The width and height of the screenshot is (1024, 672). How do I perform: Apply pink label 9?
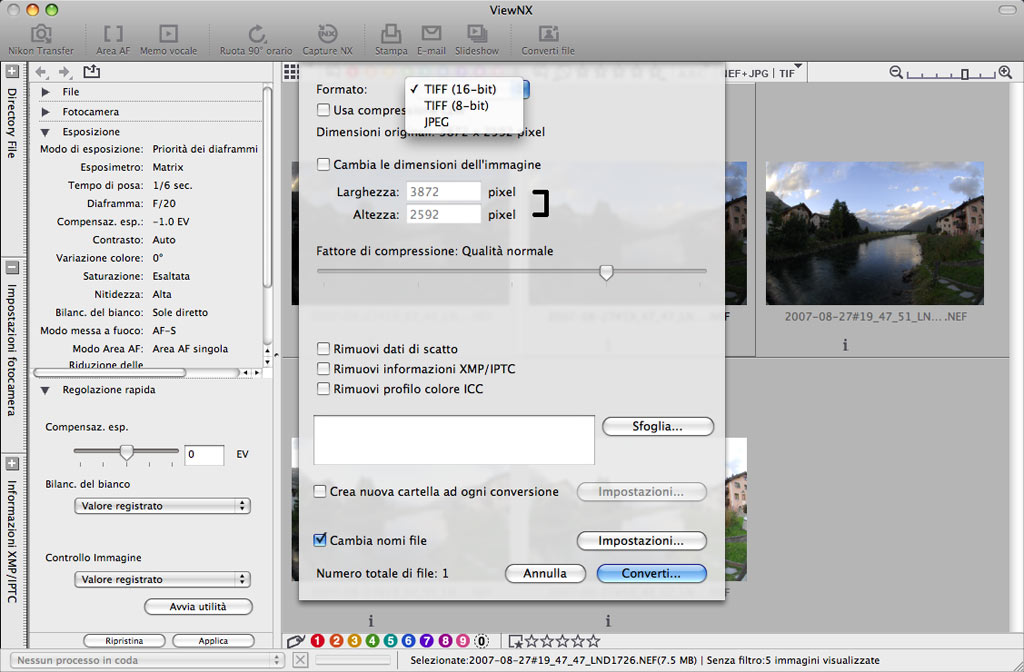coord(463,641)
